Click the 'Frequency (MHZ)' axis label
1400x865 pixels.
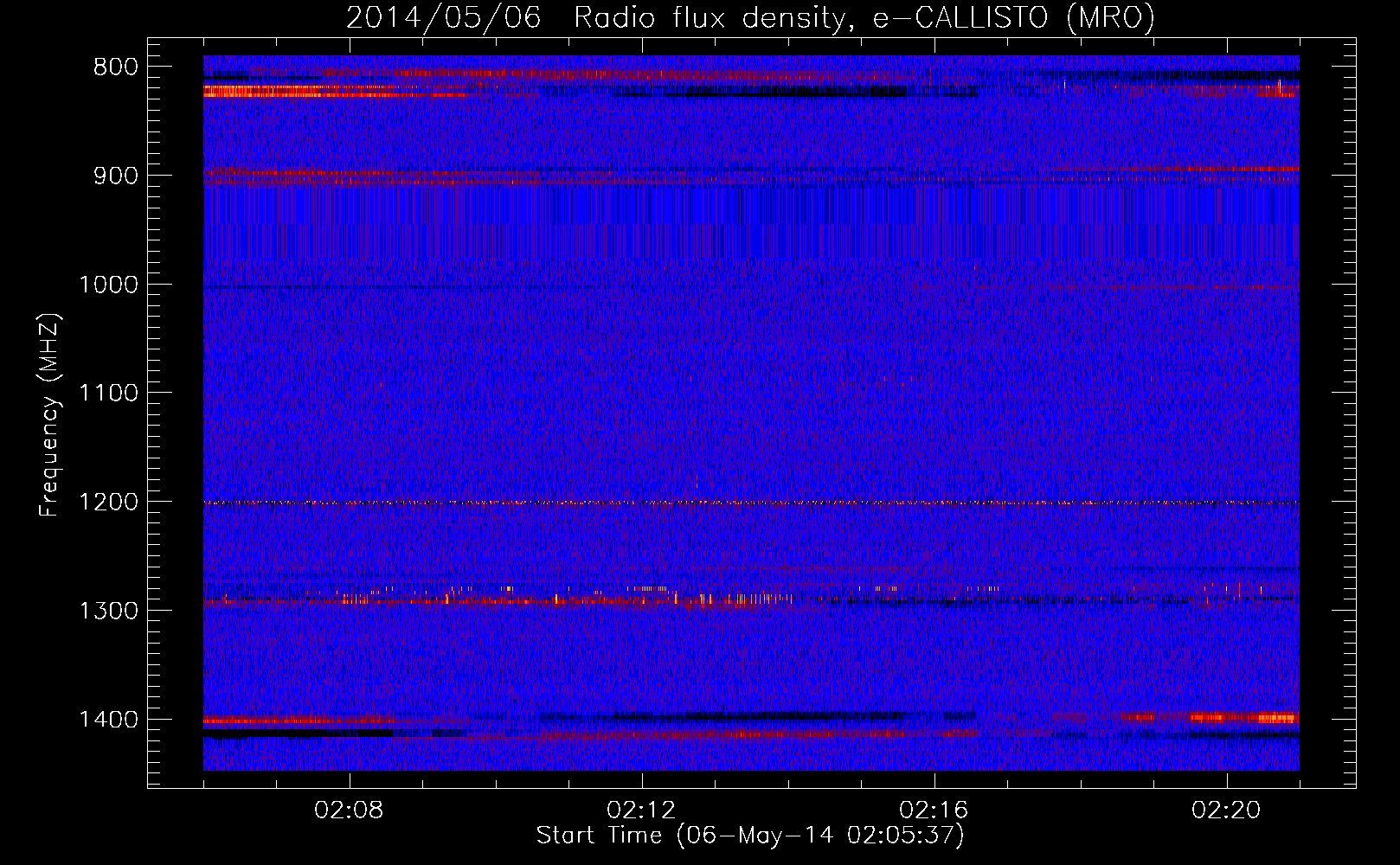(x=49, y=415)
